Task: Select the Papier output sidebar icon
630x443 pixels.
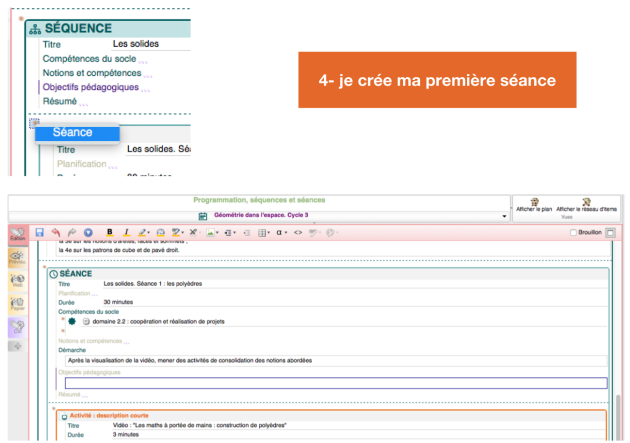Action: pos(17,304)
